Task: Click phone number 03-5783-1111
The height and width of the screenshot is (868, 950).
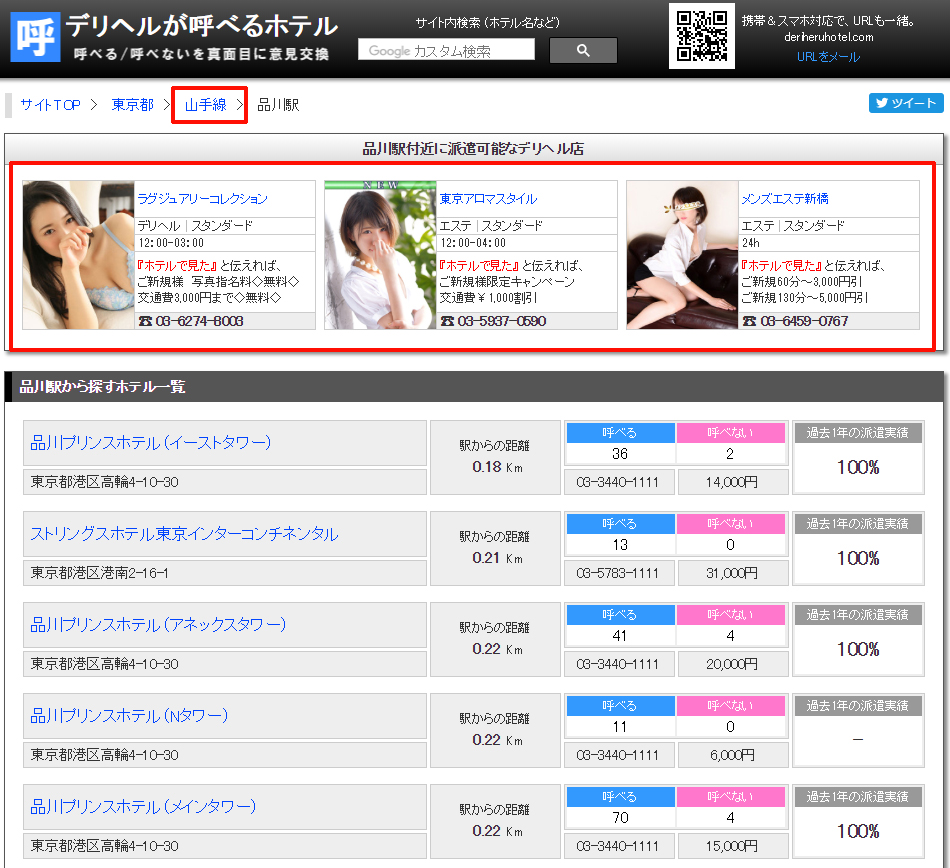Action: pyautogui.click(x=618, y=573)
